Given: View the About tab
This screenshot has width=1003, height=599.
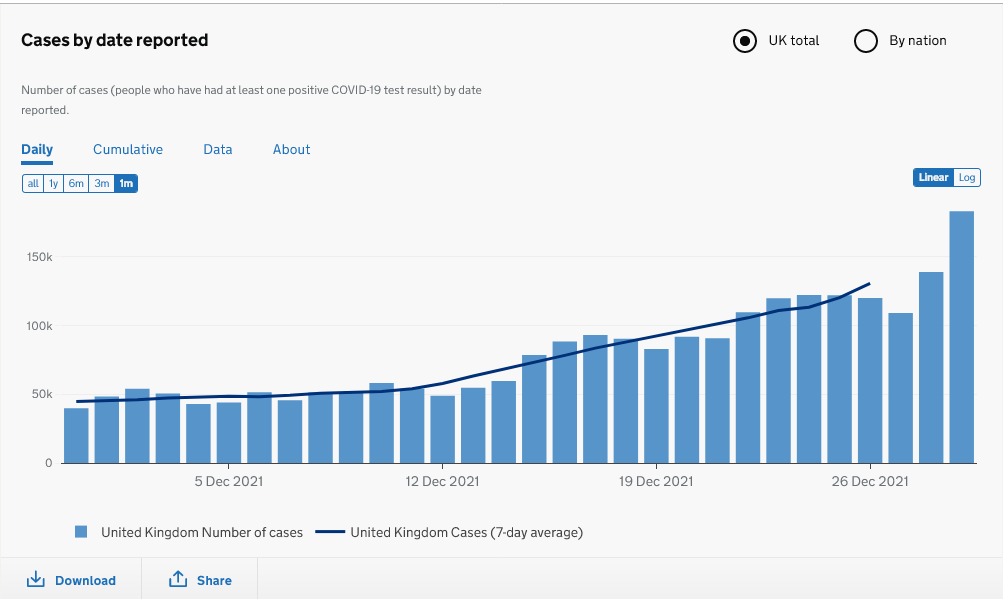Looking at the screenshot, I should 290,148.
